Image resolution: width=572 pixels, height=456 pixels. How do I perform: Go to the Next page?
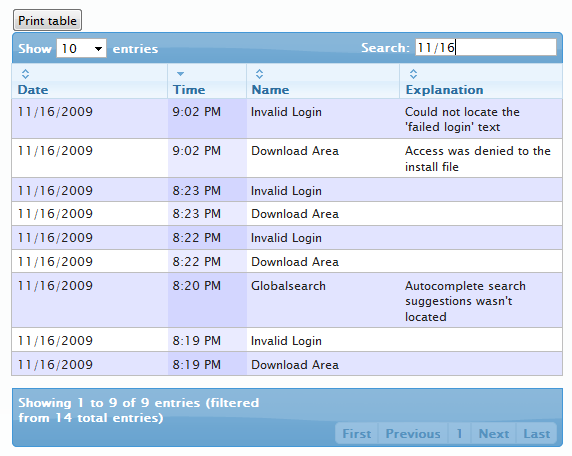point(494,433)
